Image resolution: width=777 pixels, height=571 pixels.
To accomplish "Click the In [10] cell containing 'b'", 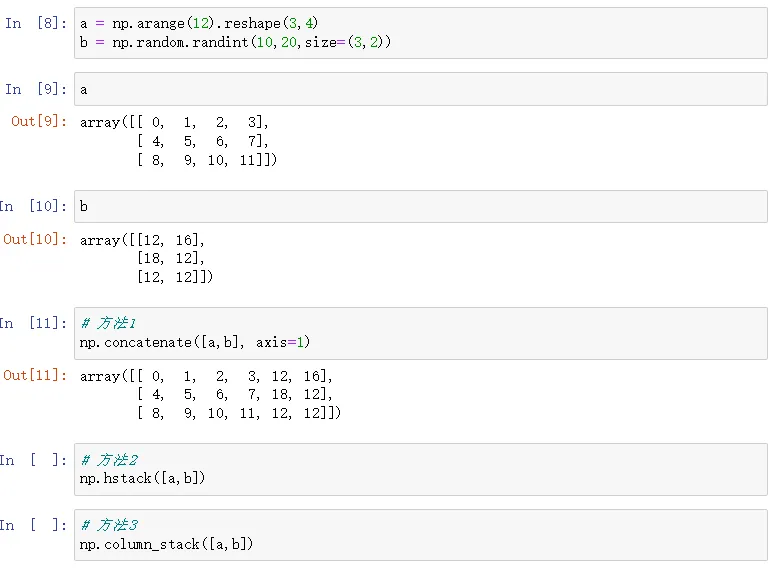I will point(420,206).
